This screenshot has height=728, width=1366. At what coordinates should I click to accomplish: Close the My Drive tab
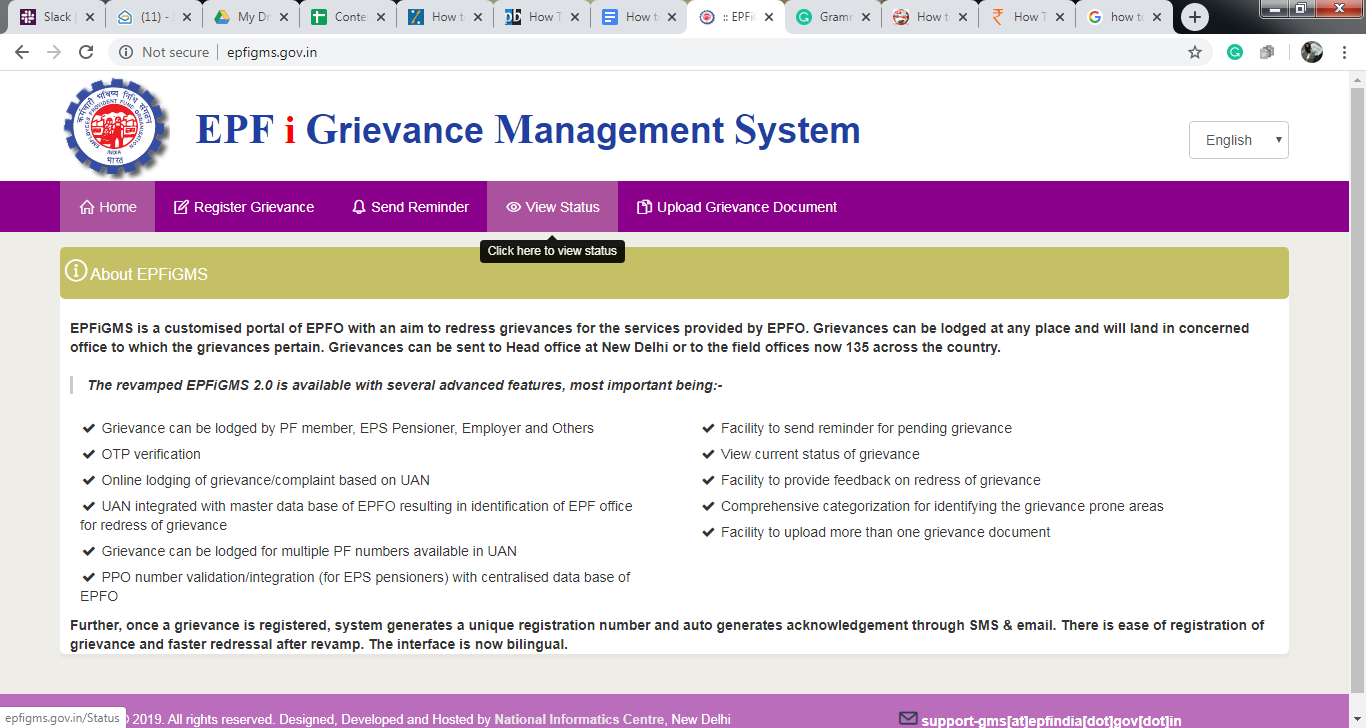284,17
